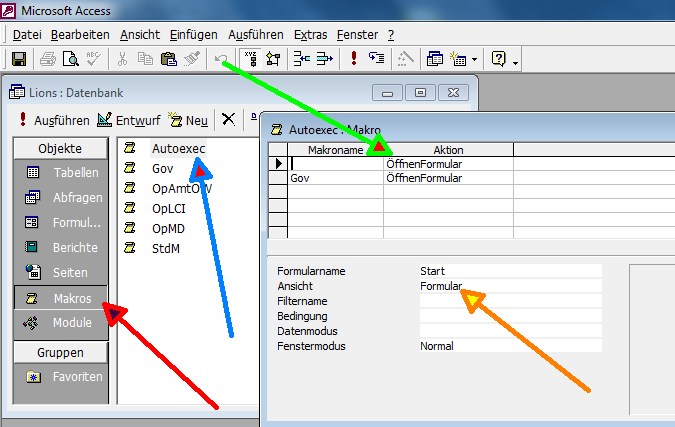Select Seiten in the Objects bar

[x=61, y=272]
